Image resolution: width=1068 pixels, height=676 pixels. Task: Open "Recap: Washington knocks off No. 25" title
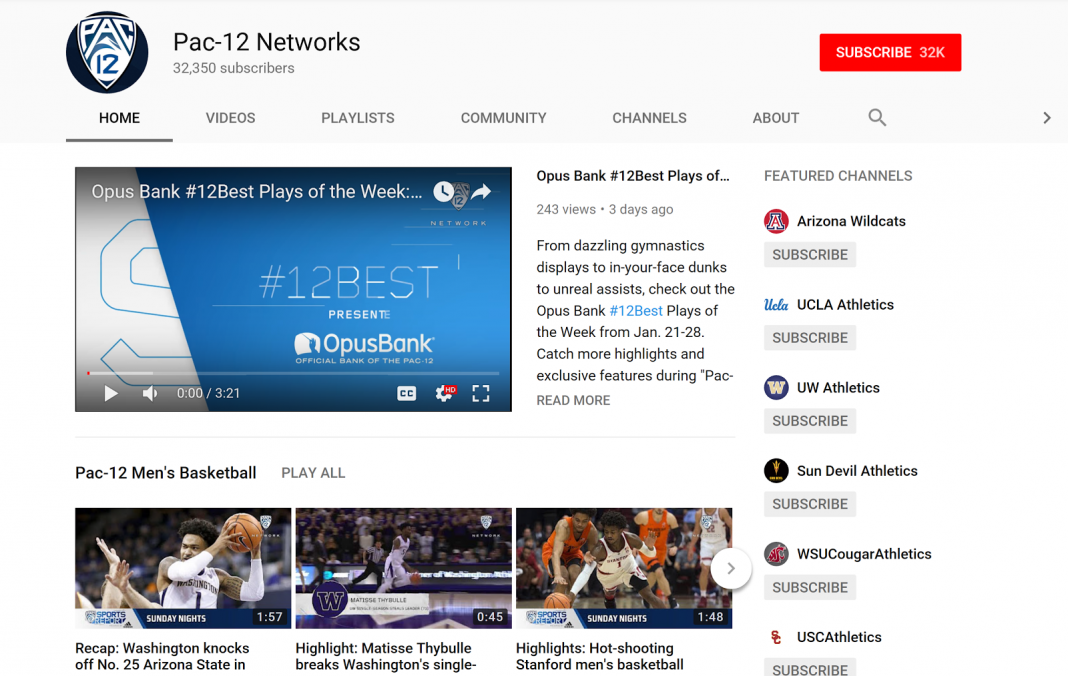click(162, 656)
